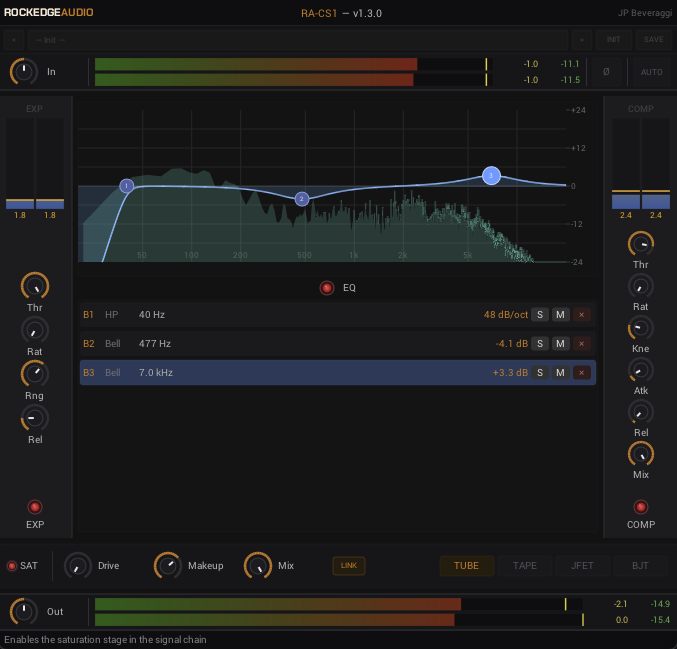Click the input level meter
The image size is (677, 649).
[x=294, y=72]
